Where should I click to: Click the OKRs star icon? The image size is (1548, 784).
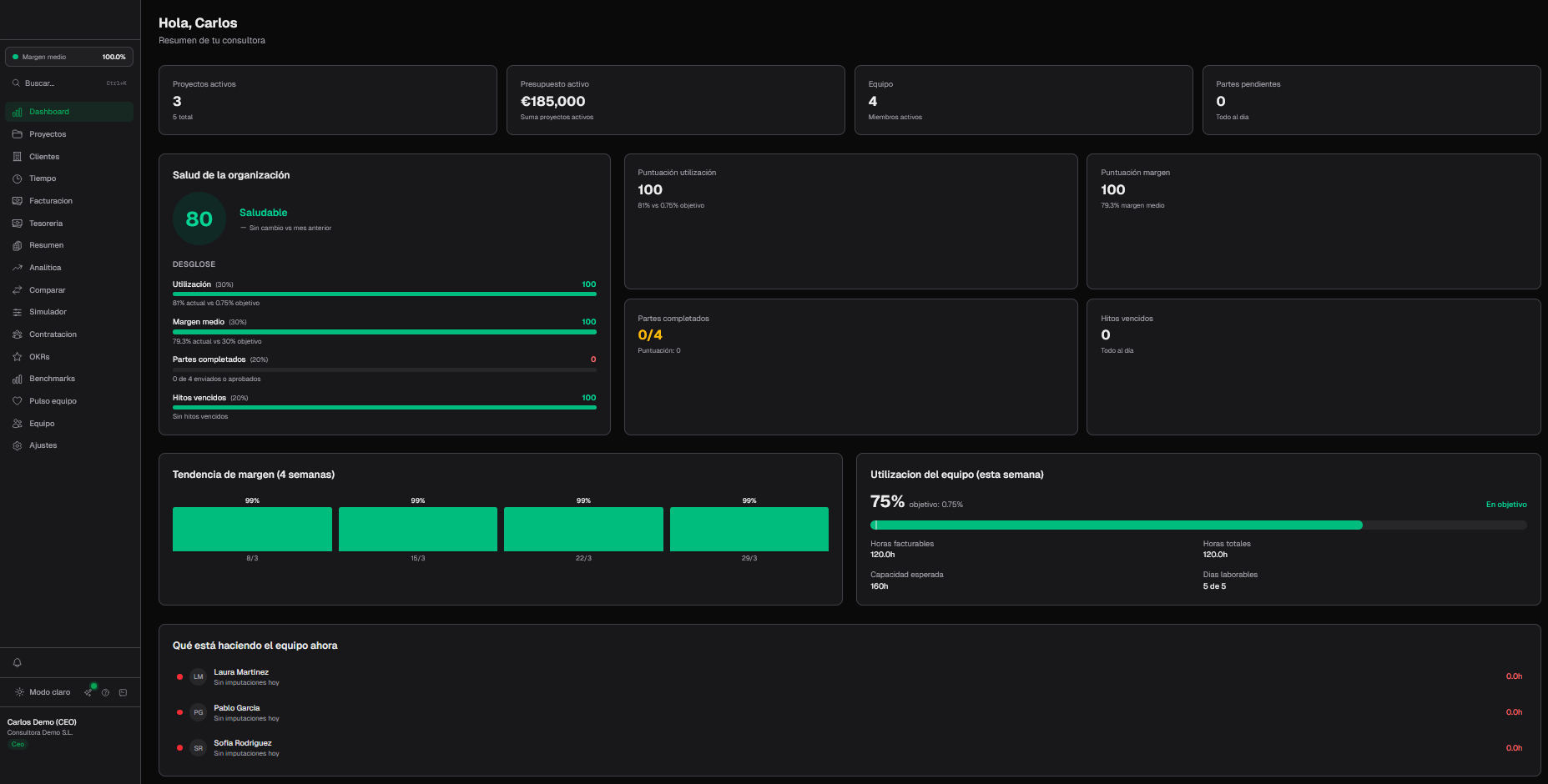[17, 357]
